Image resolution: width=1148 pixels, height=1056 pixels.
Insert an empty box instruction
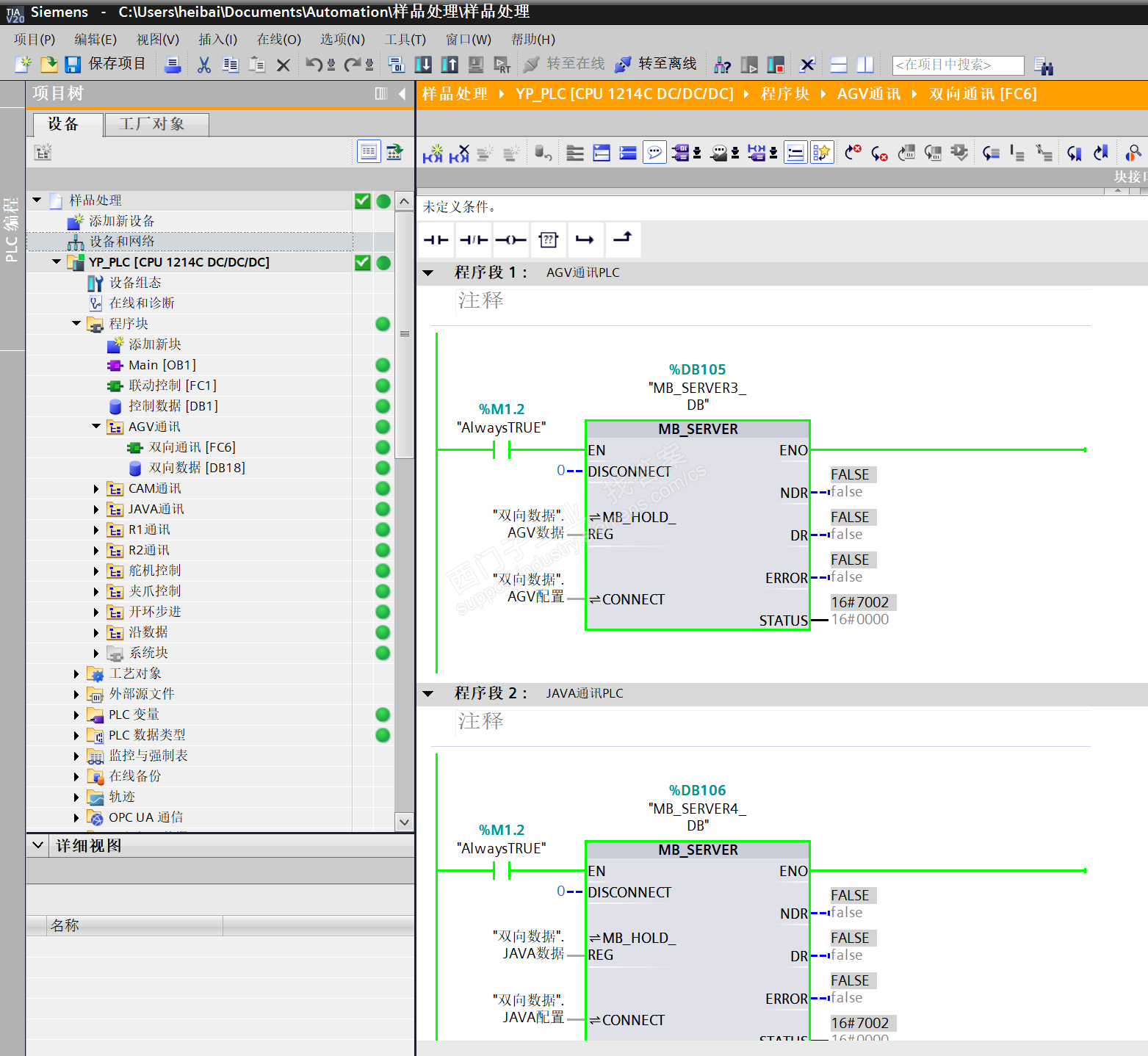[x=548, y=240]
